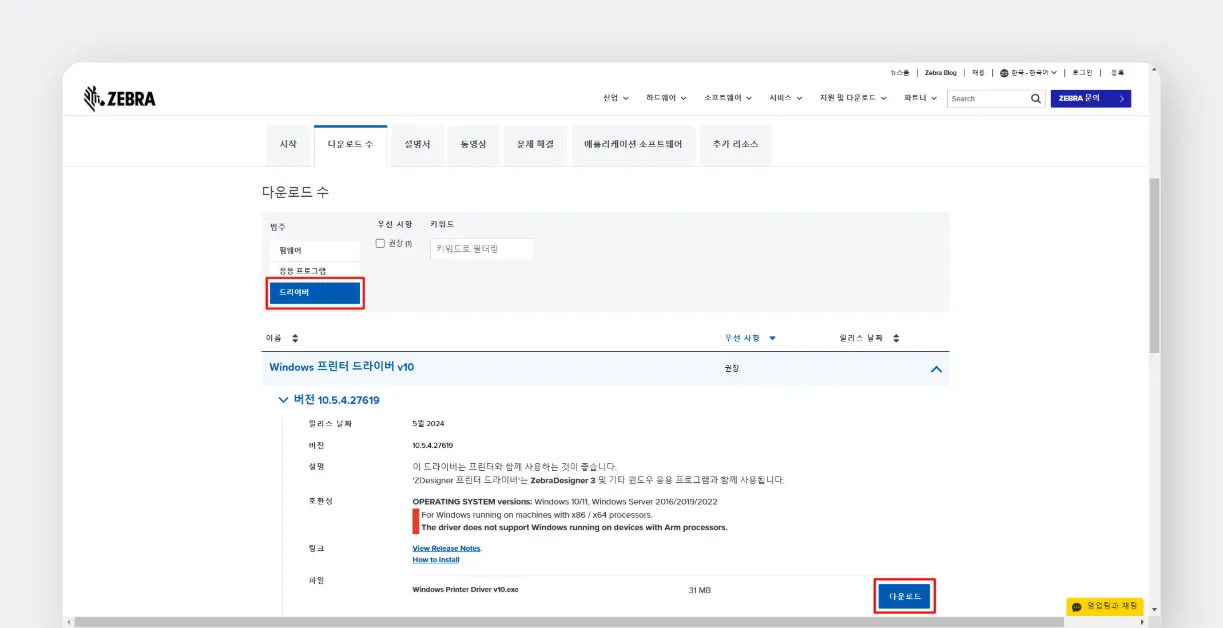
Task: Select the 펌웨어 category filter
Action: pyautogui.click(x=315, y=250)
